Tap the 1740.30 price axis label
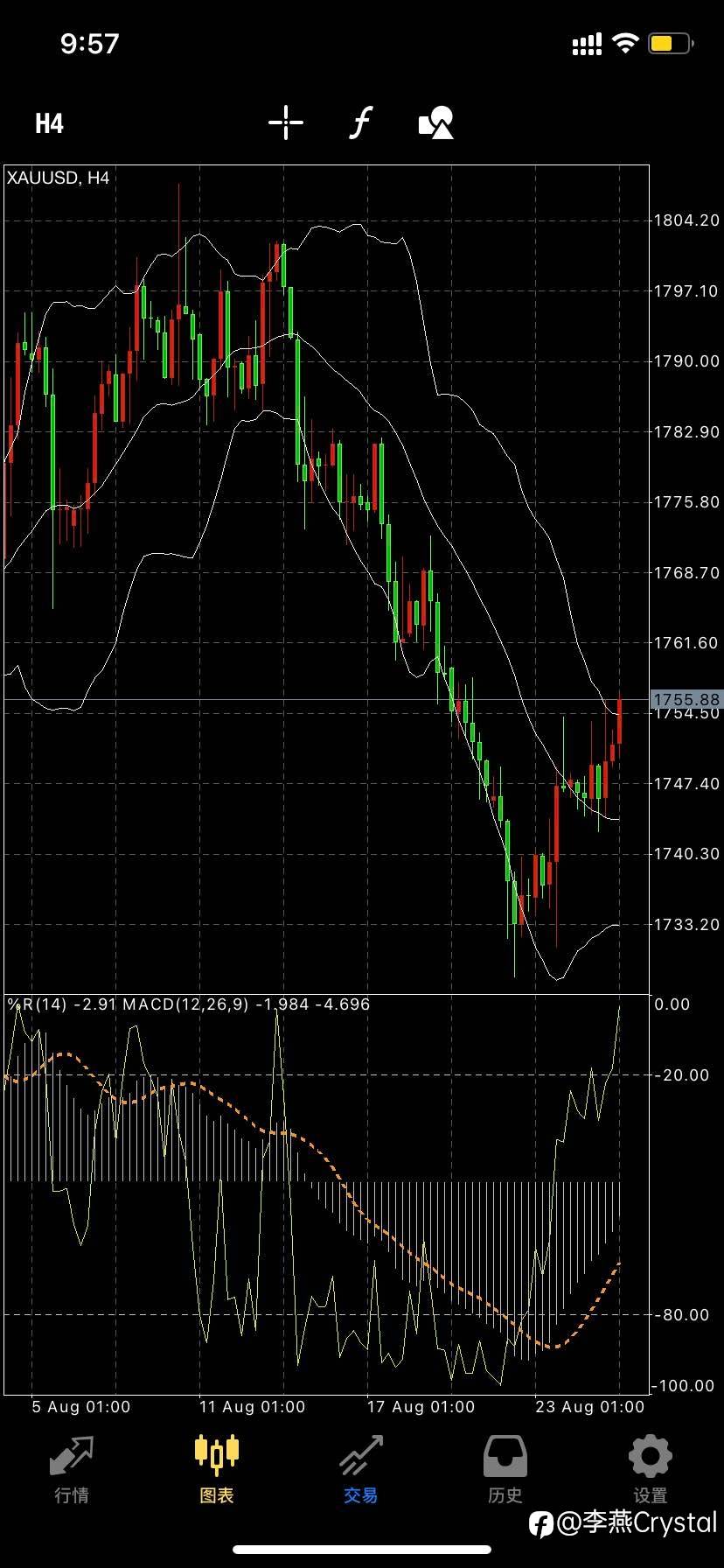Viewport: 724px width, 1568px height. (686, 853)
